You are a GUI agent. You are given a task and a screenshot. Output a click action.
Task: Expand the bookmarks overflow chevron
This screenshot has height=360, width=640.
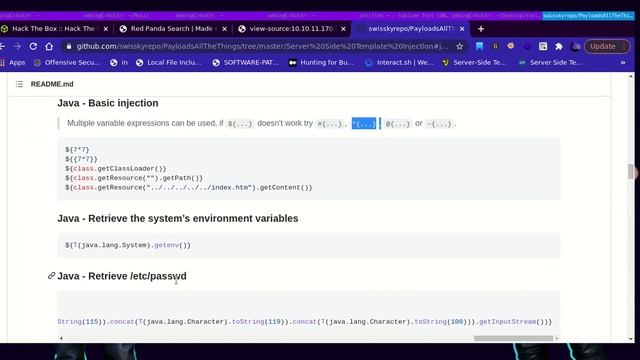[623, 62]
